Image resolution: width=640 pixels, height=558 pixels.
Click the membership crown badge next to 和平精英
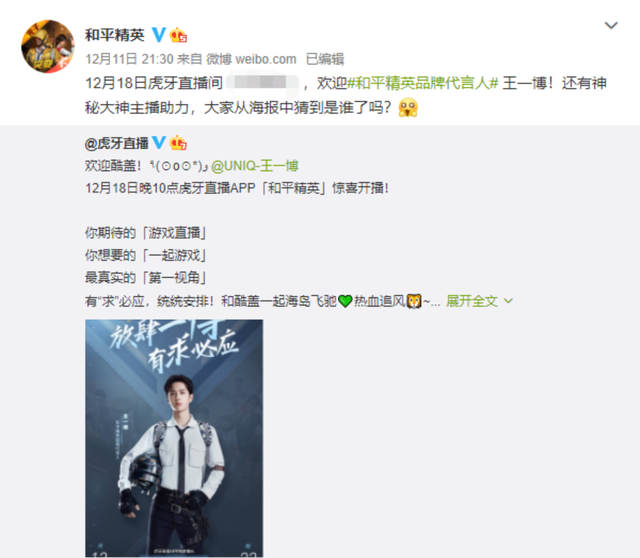(178, 35)
